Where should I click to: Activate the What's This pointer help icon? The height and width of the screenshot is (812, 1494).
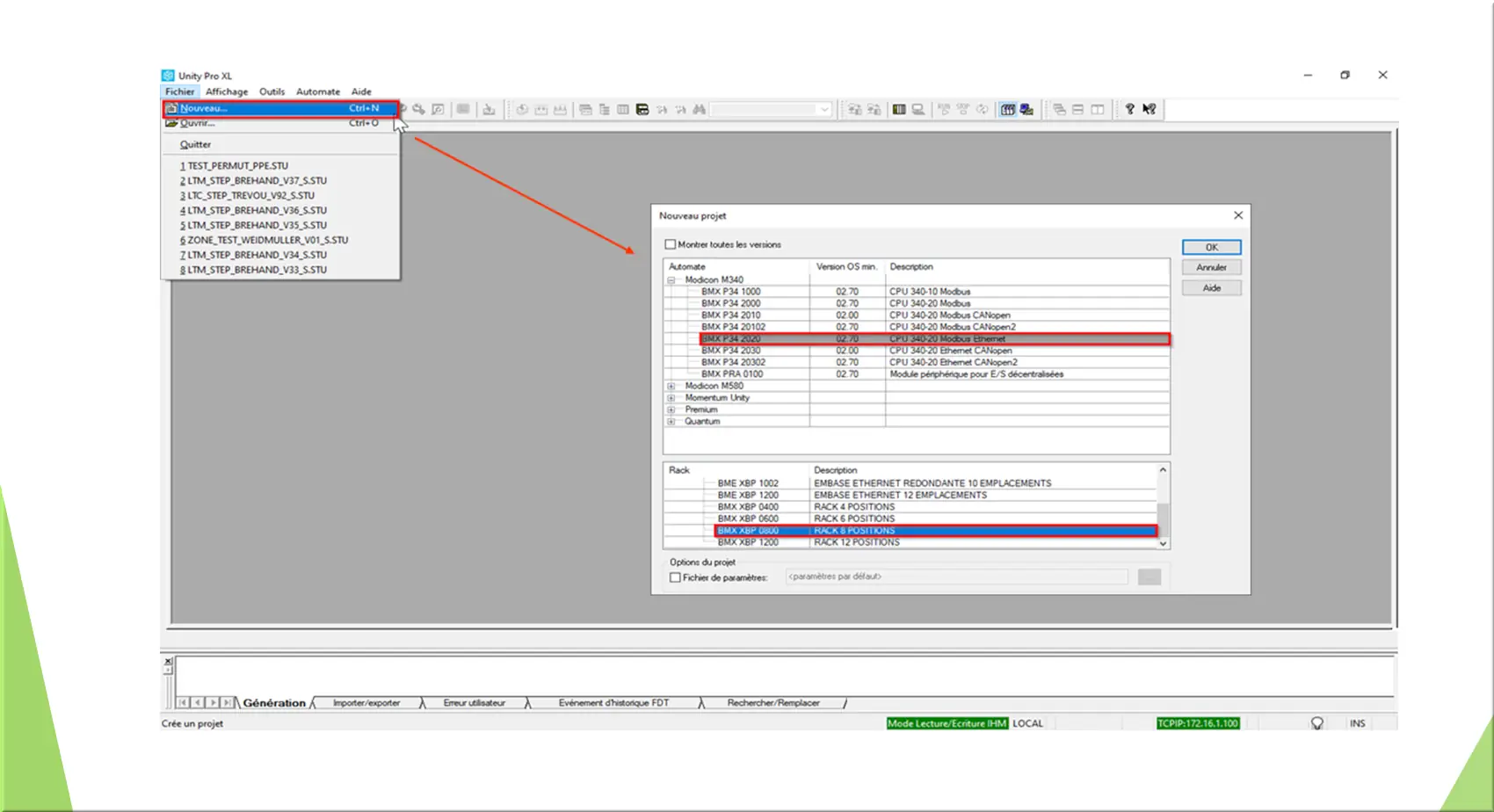pyautogui.click(x=1149, y=109)
